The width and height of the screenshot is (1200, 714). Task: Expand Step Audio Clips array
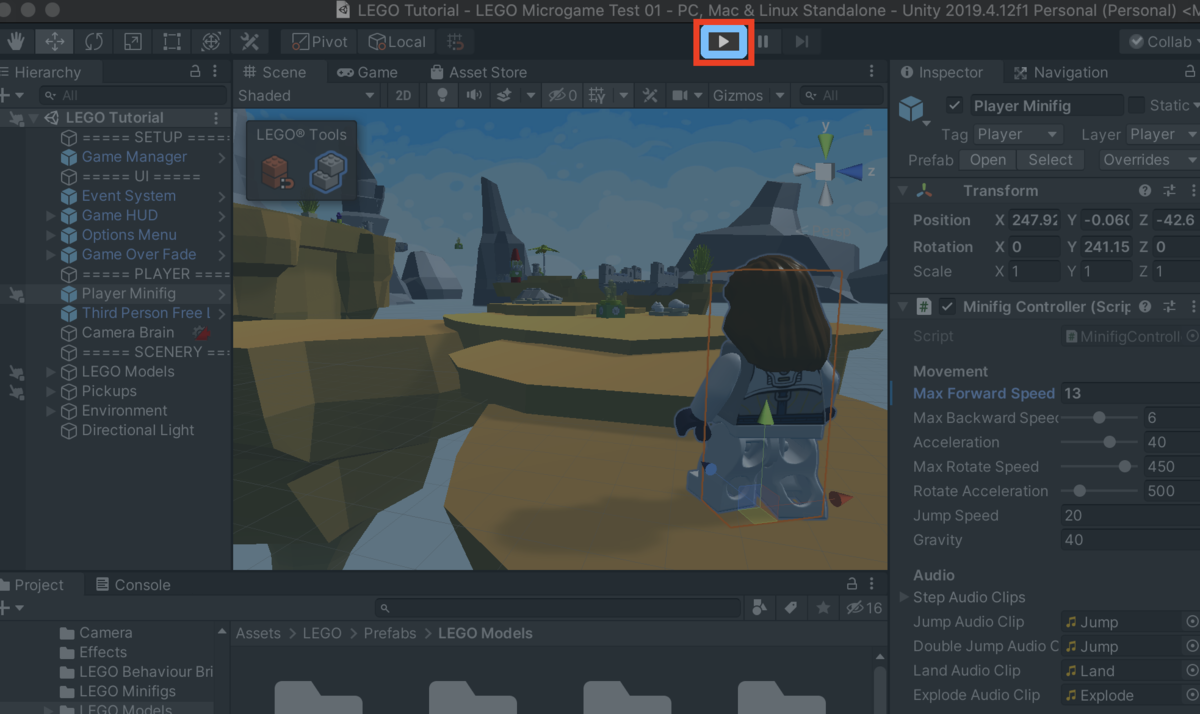pyautogui.click(x=904, y=597)
